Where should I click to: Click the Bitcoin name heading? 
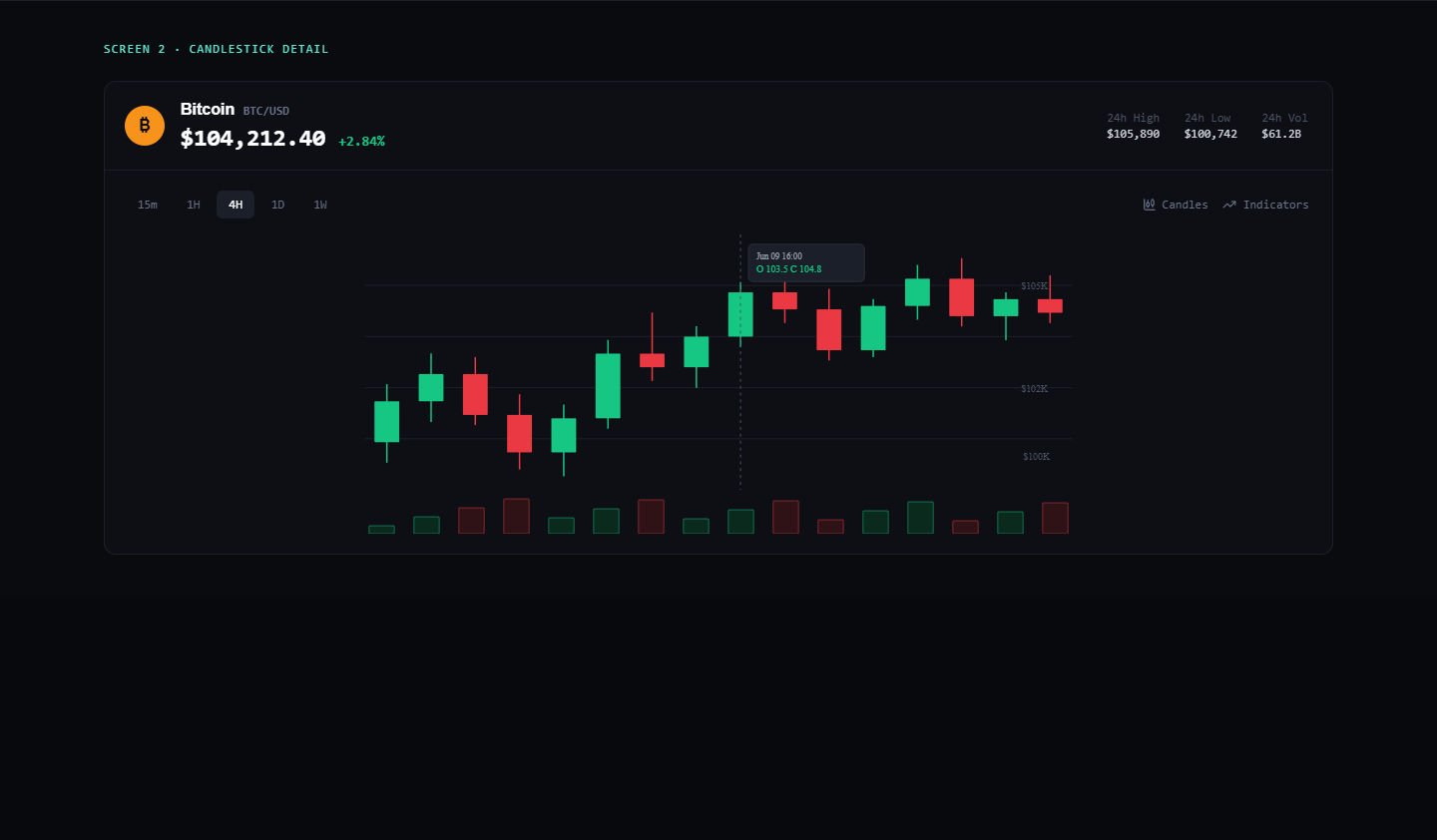(x=208, y=109)
